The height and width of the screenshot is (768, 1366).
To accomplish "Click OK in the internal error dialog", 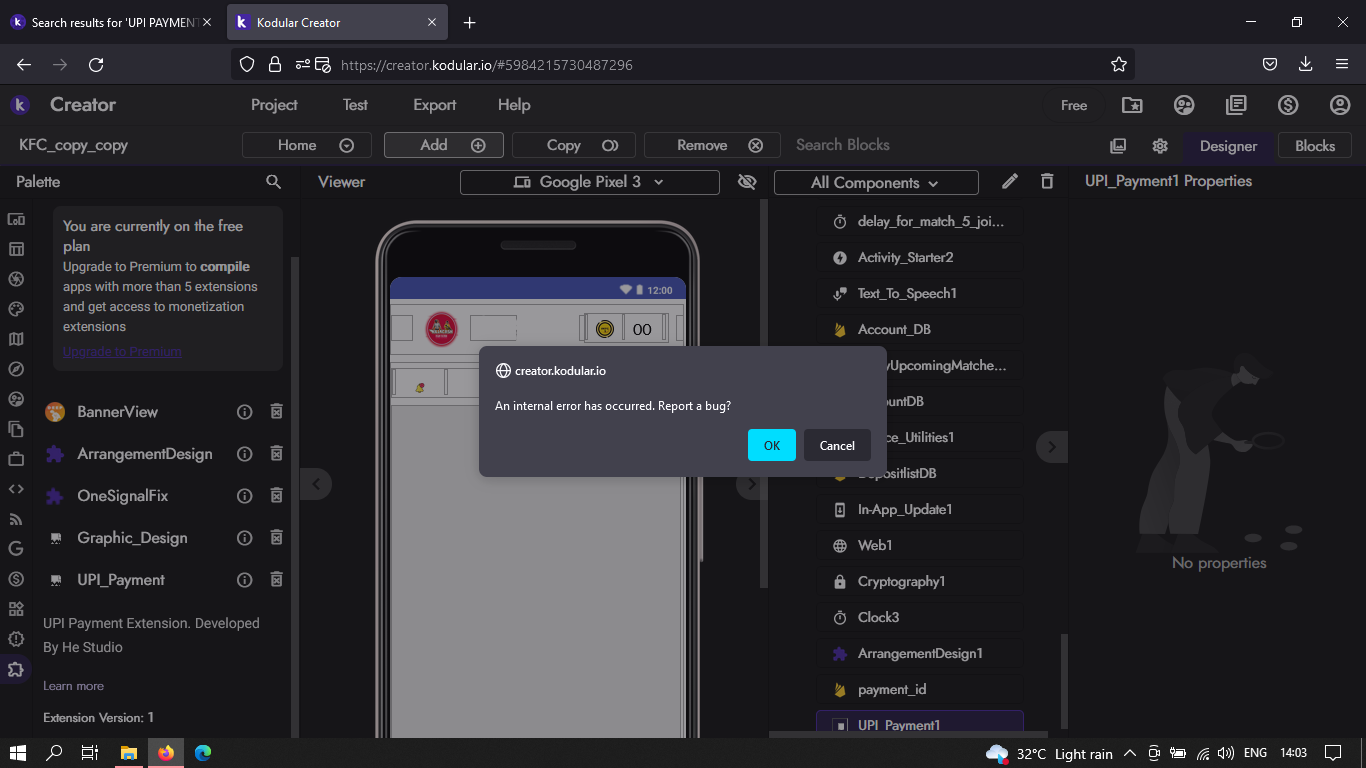I will point(771,445).
